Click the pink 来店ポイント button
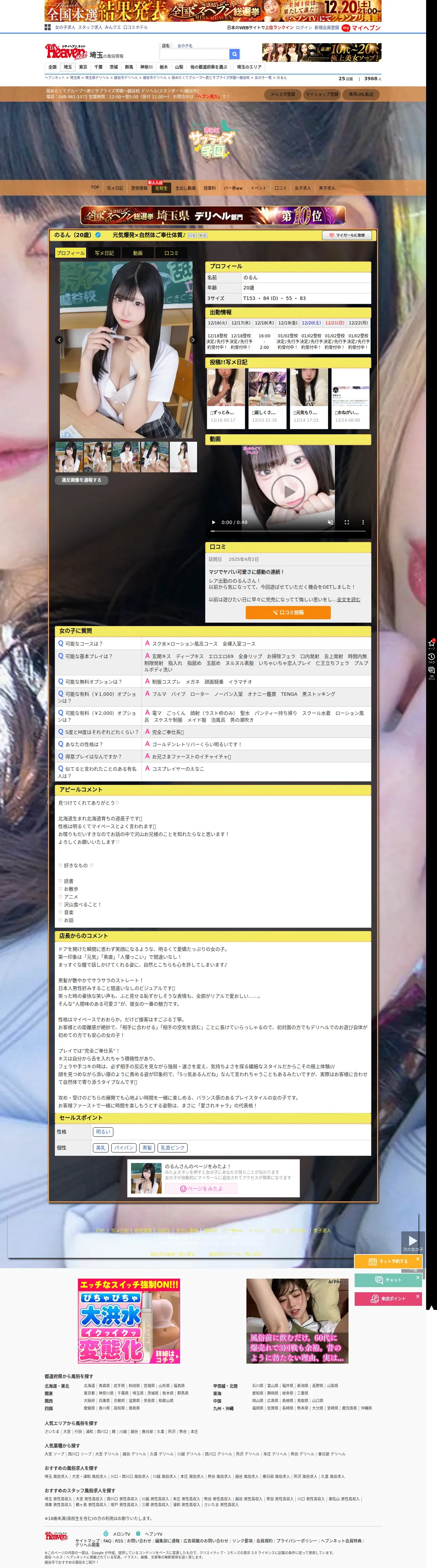The image size is (437, 1568). (388, 1299)
